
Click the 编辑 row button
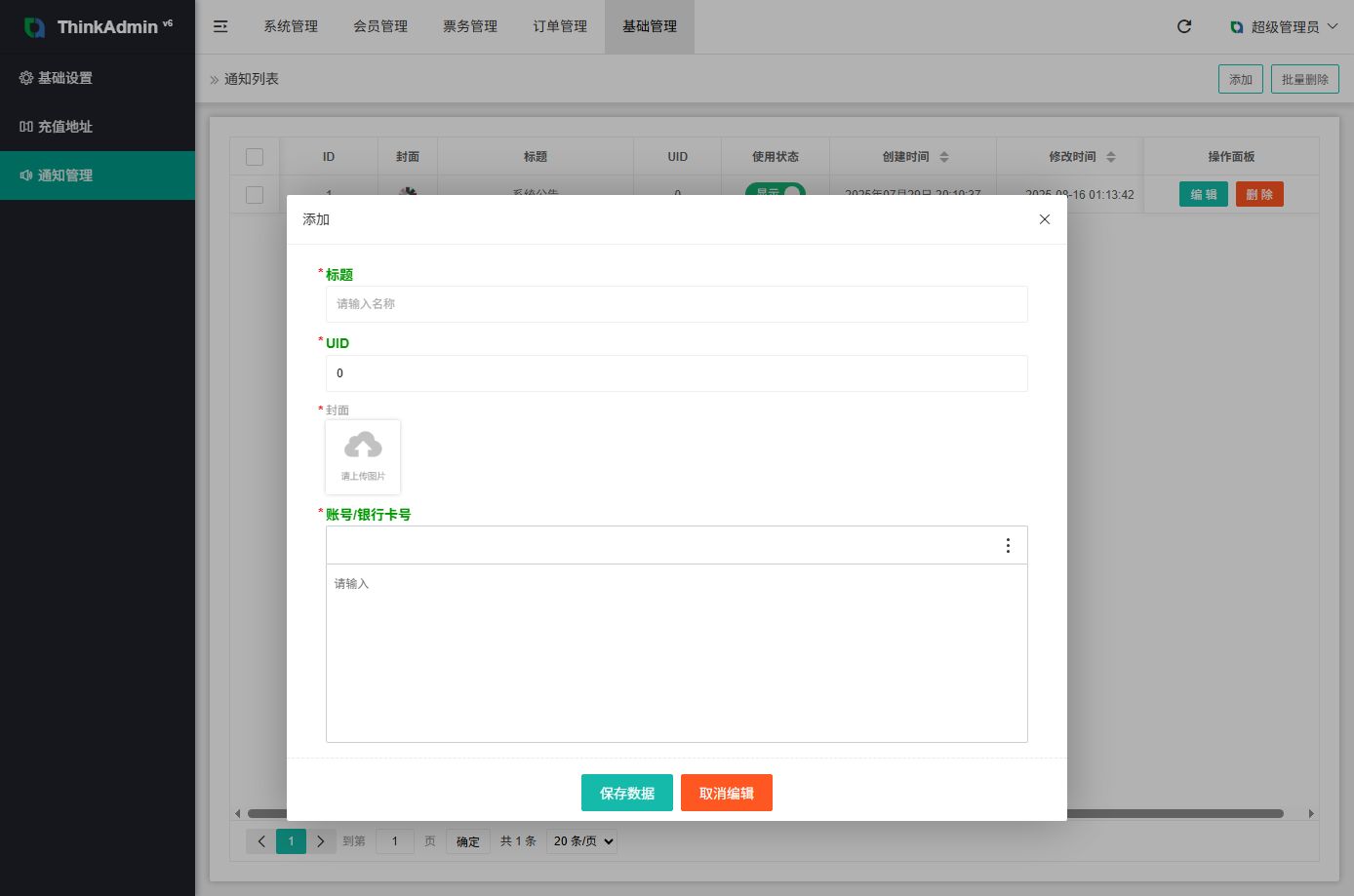coord(1204,194)
